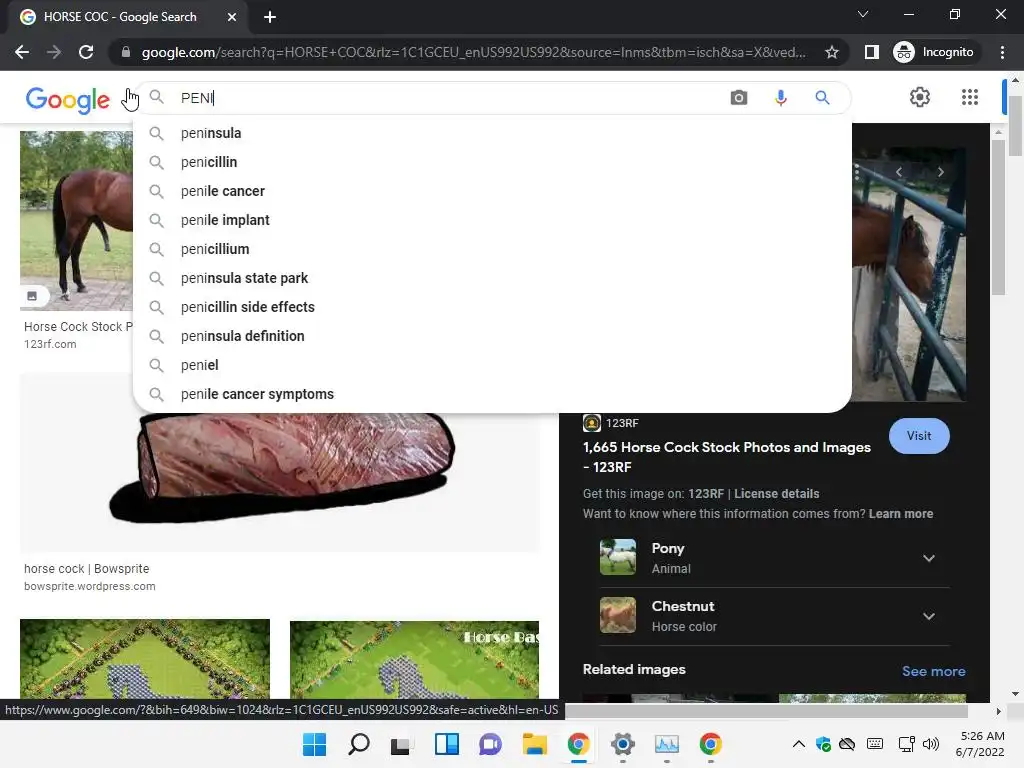Image resolution: width=1024 pixels, height=768 pixels.
Task: Show next image in preview panel
Action: (940, 172)
